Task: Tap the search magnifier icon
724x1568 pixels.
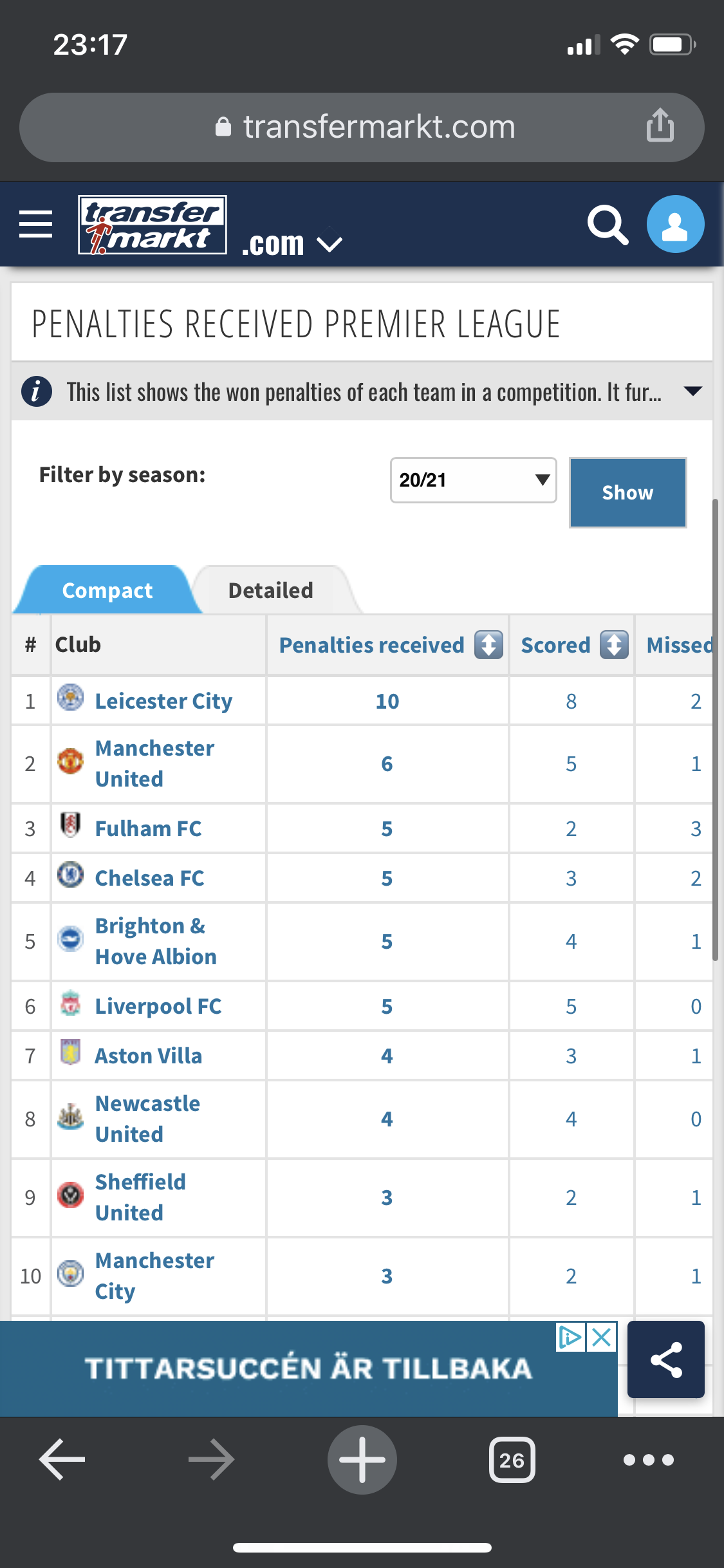Action: (x=608, y=225)
